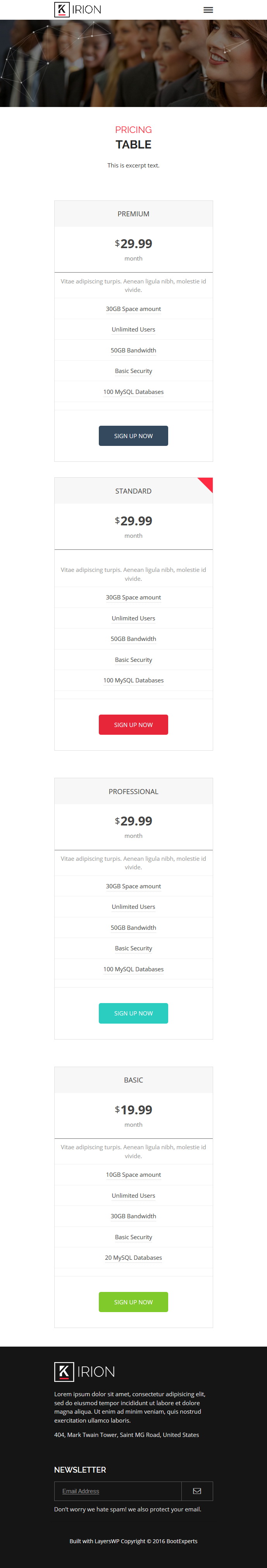This screenshot has width=267, height=1568.
Task: Click the Kirion logo in footer
Action: pos(84,1371)
